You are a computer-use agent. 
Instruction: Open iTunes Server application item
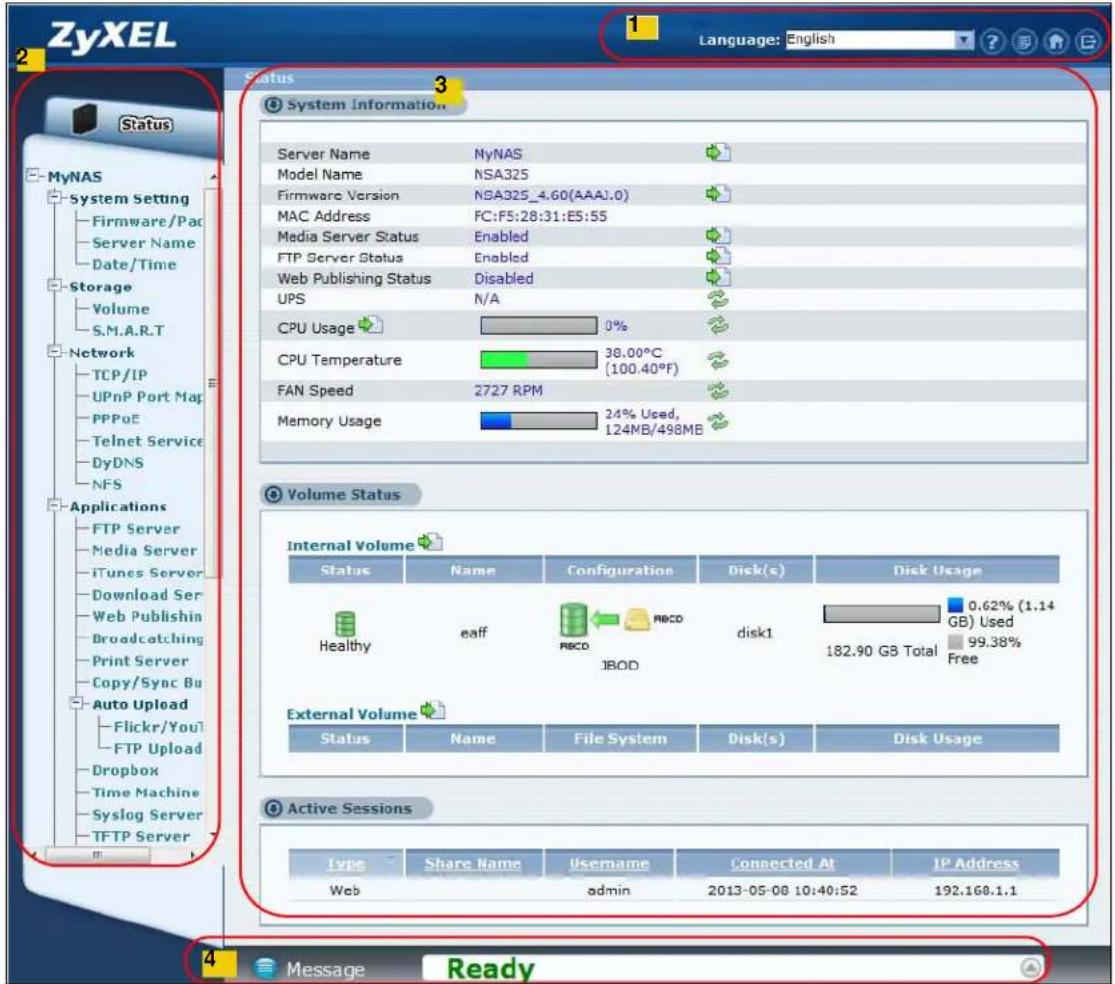coord(147,572)
